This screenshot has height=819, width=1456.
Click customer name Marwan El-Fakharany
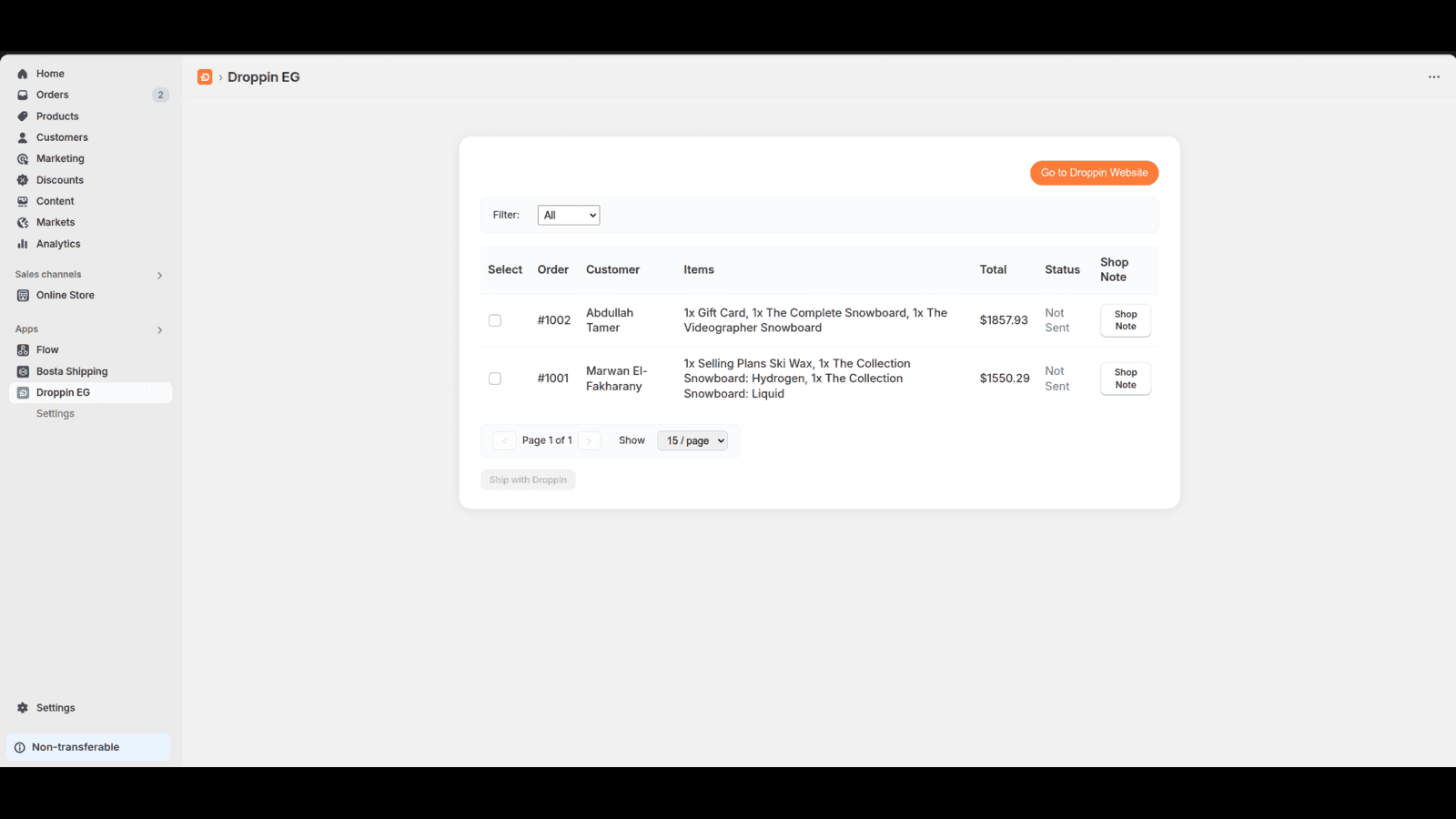click(x=617, y=379)
